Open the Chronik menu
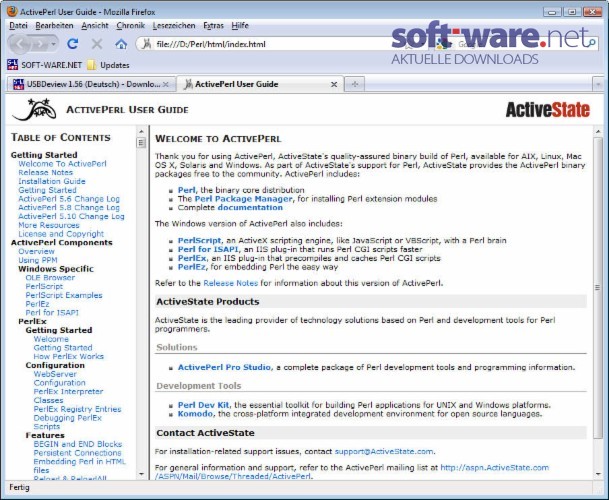Viewport: 609px width, 500px height. coord(130,26)
